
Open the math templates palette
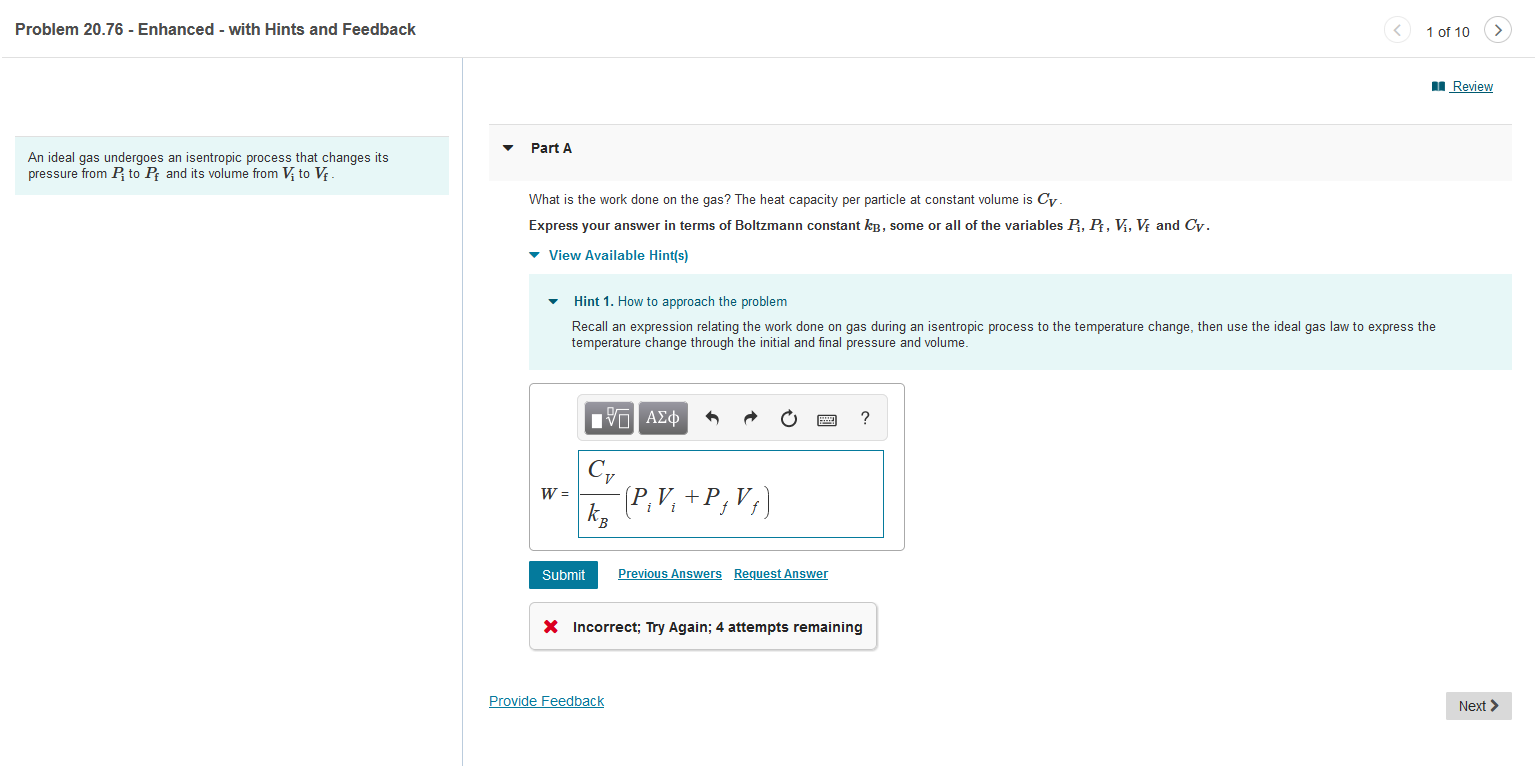click(x=608, y=418)
